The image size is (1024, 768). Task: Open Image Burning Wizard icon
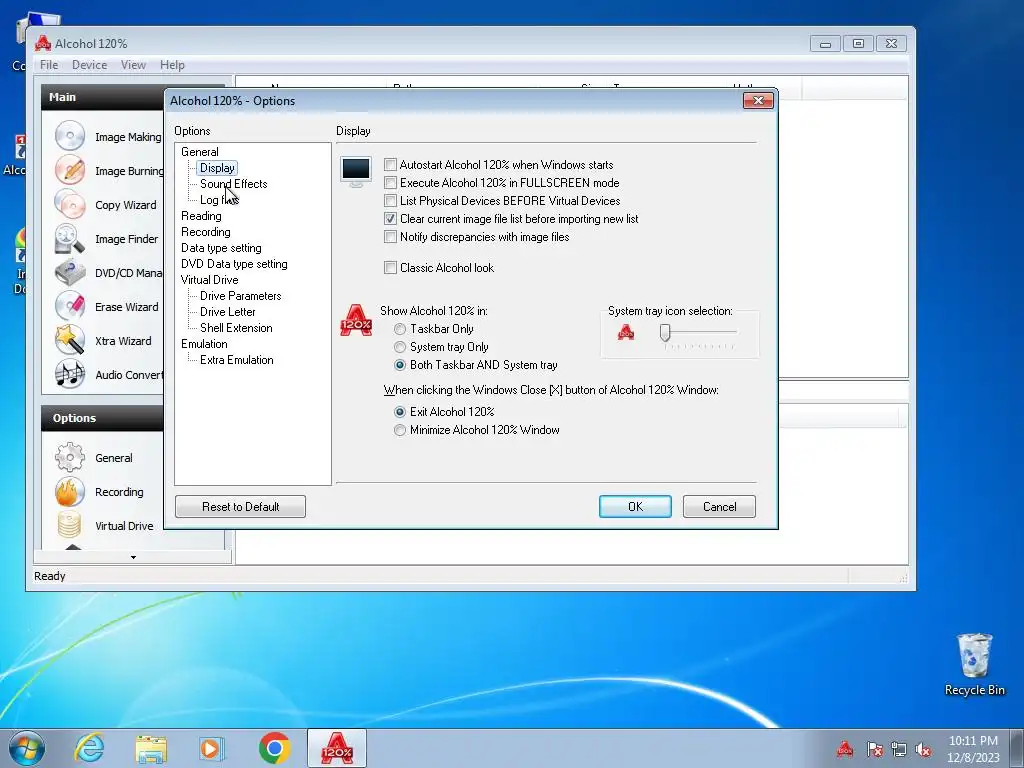[x=70, y=170]
